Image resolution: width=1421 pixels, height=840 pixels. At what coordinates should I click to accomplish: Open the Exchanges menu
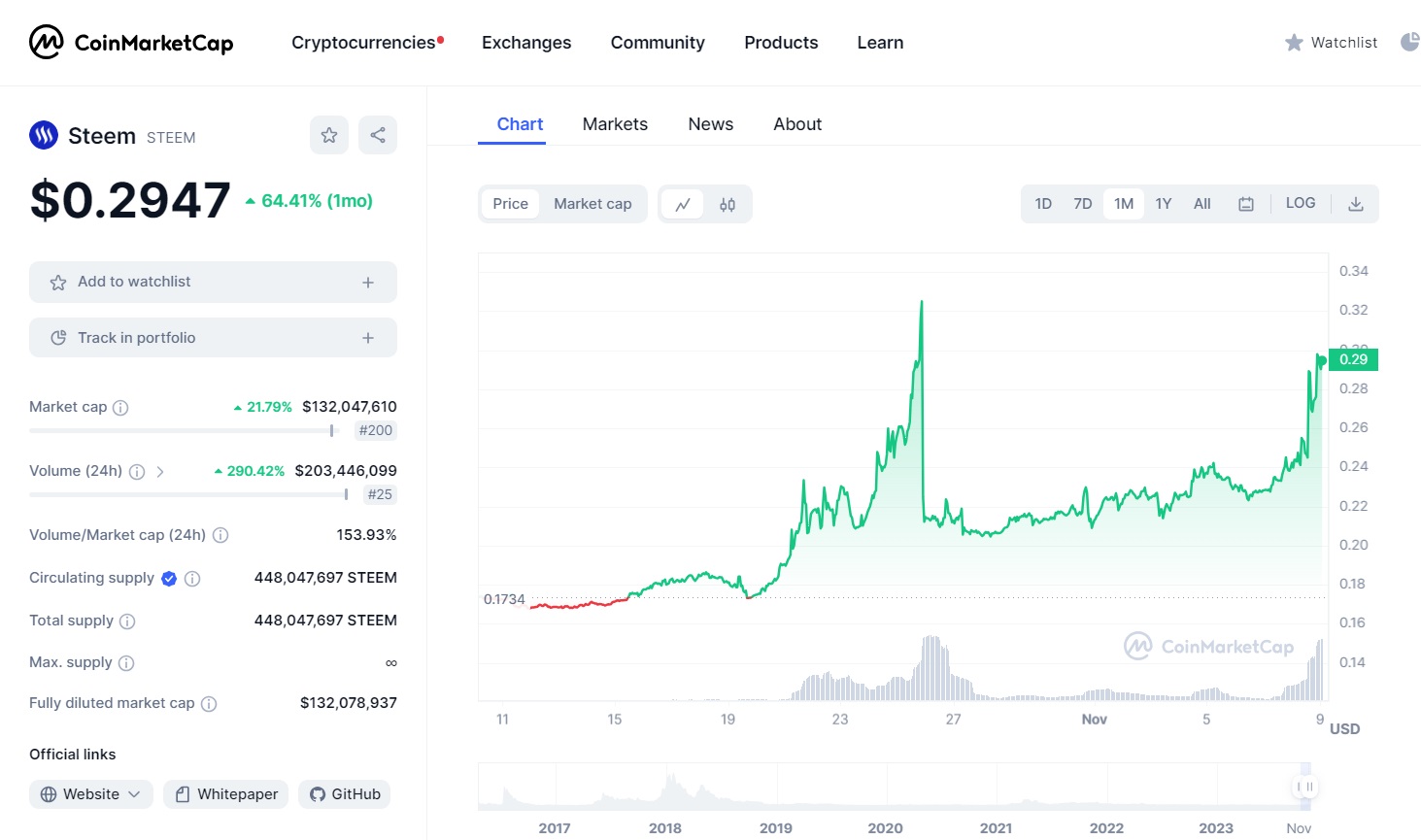coord(526,43)
